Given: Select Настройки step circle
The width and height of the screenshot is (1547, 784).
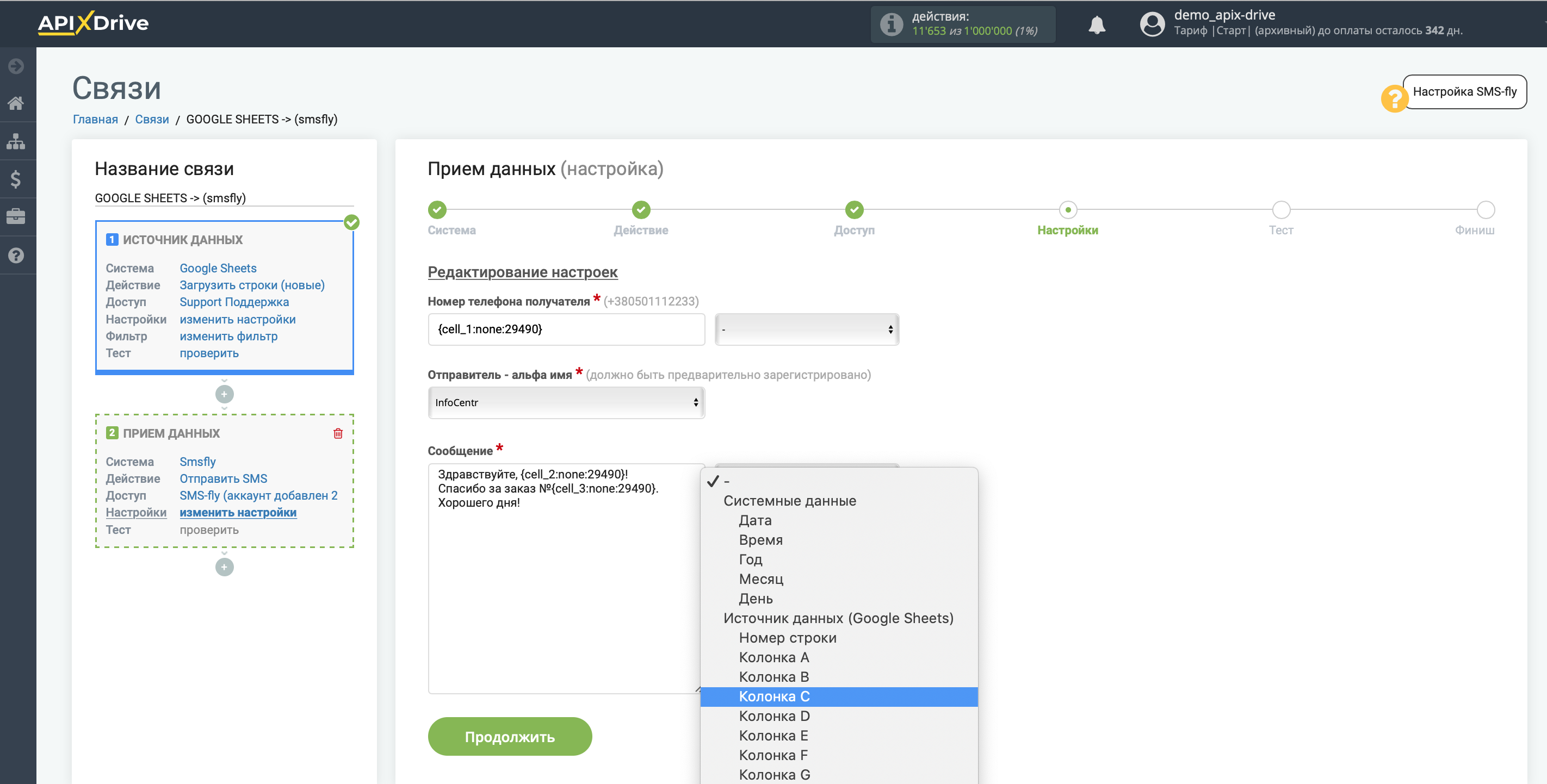Looking at the screenshot, I should [1068, 209].
